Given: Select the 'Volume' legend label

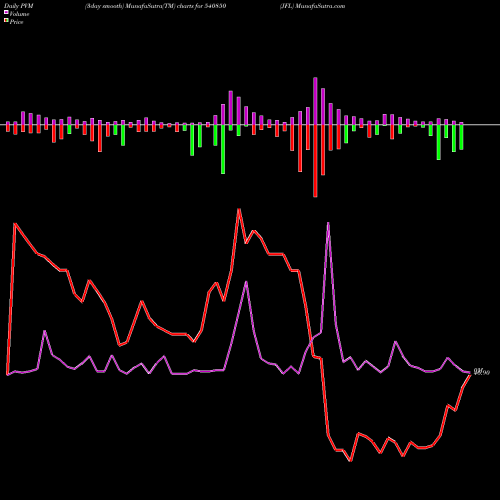Looking at the screenshot, I should point(19,14).
